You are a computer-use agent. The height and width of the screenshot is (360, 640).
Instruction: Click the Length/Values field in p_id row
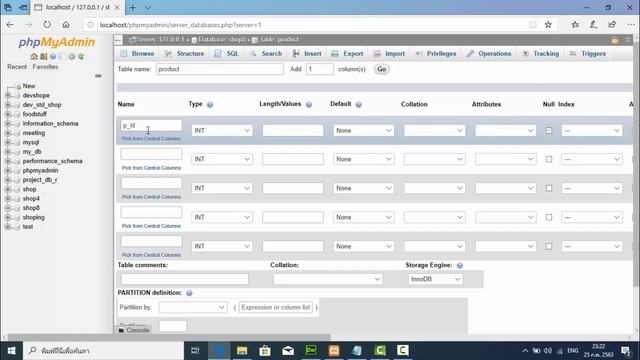click(x=293, y=131)
